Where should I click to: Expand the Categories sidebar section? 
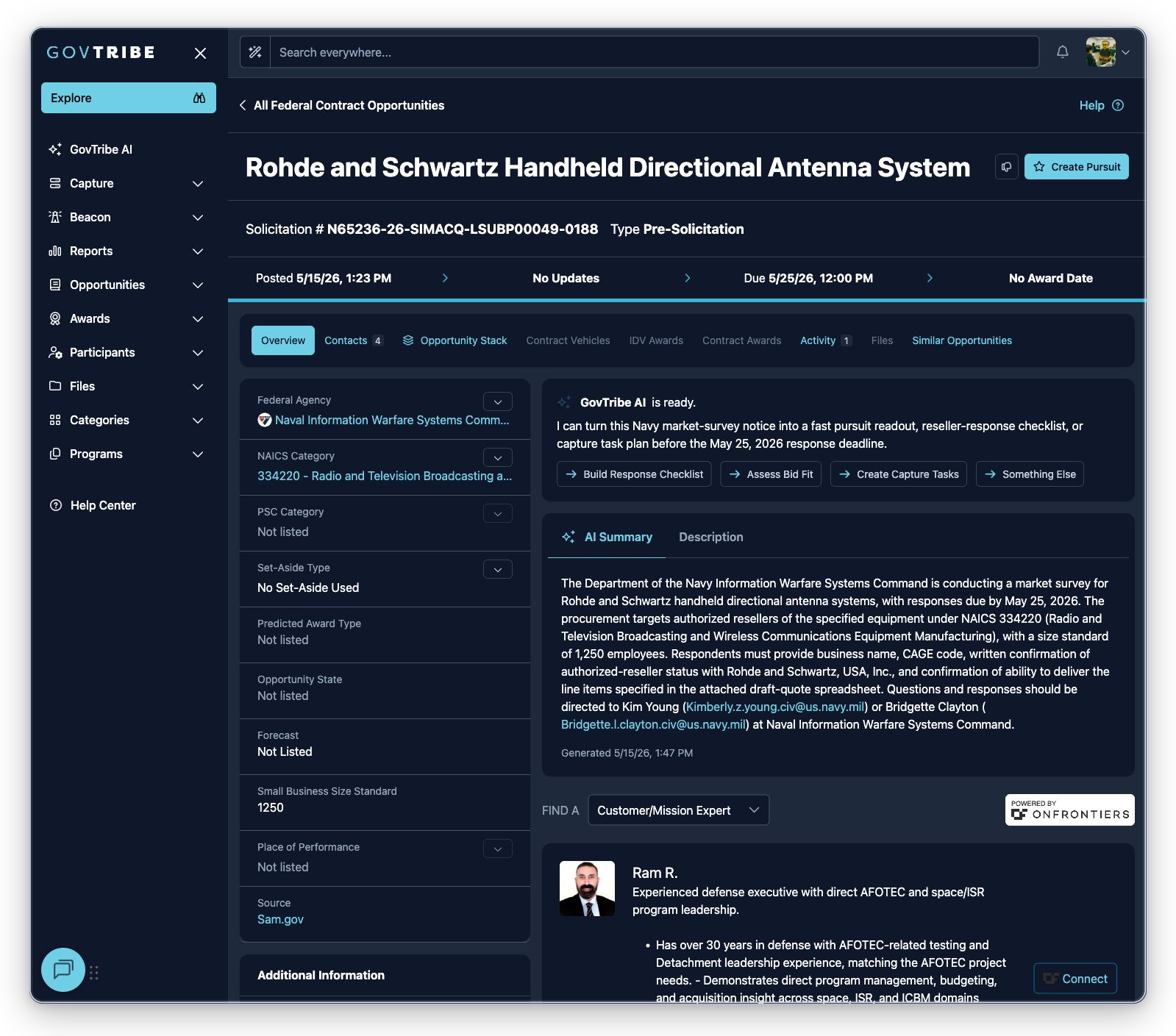pyautogui.click(x=198, y=420)
